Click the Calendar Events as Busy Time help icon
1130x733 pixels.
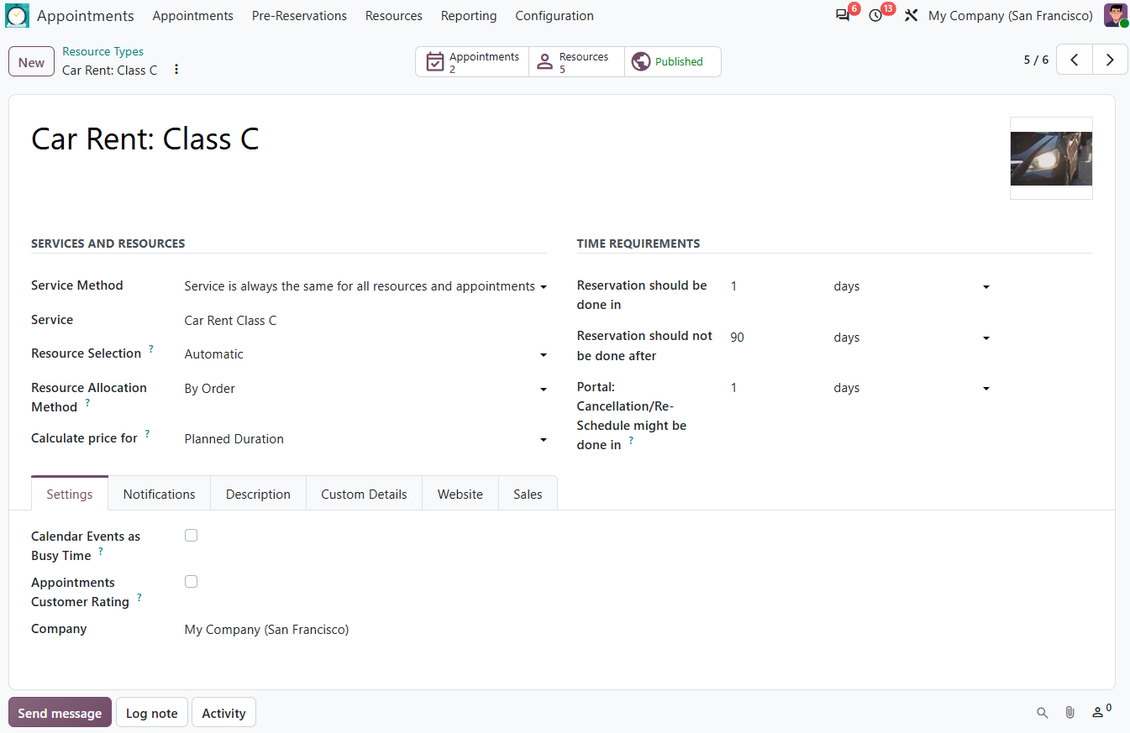tap(100, 551)
